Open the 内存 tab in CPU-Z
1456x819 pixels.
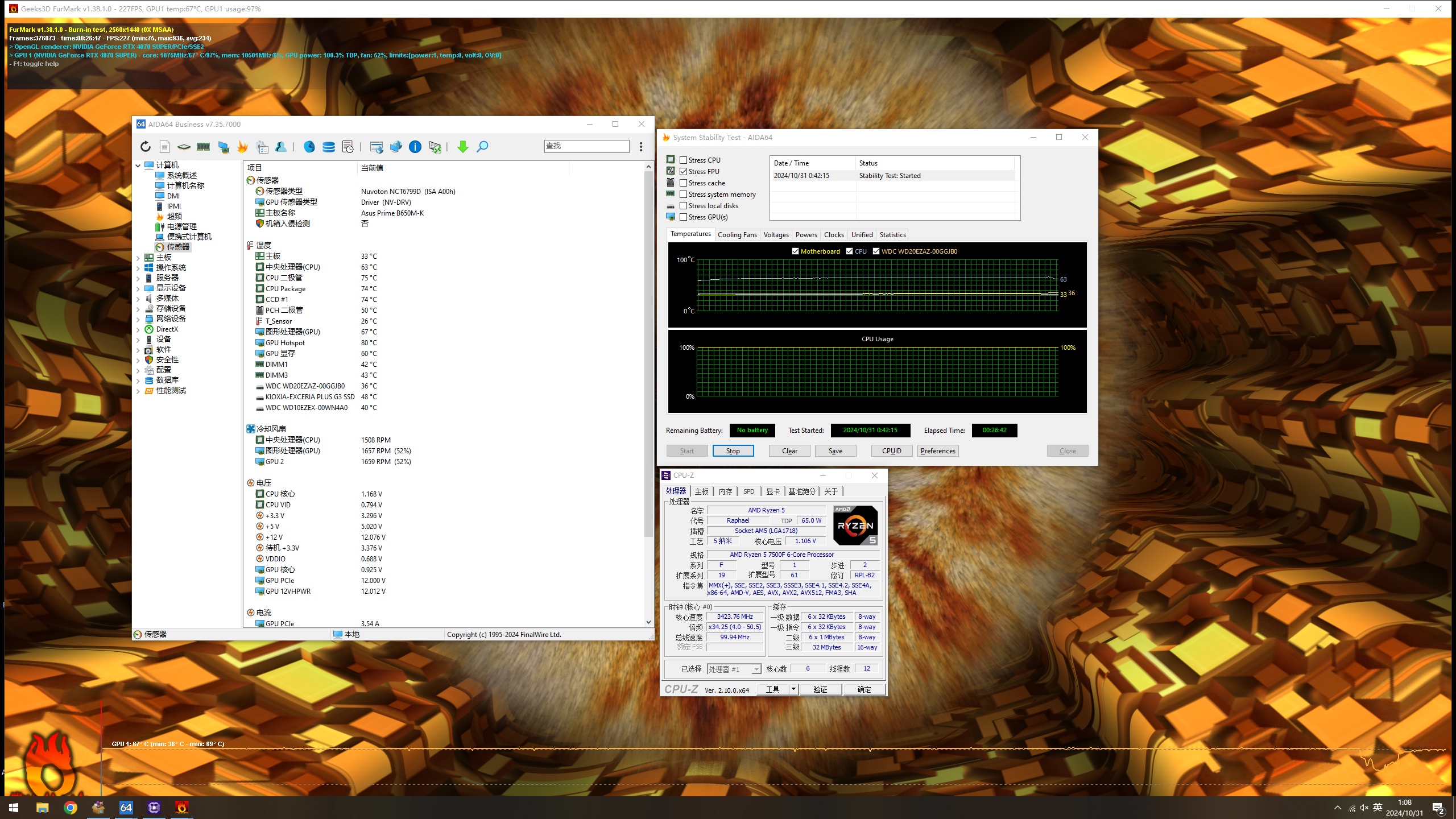[725, 491]
